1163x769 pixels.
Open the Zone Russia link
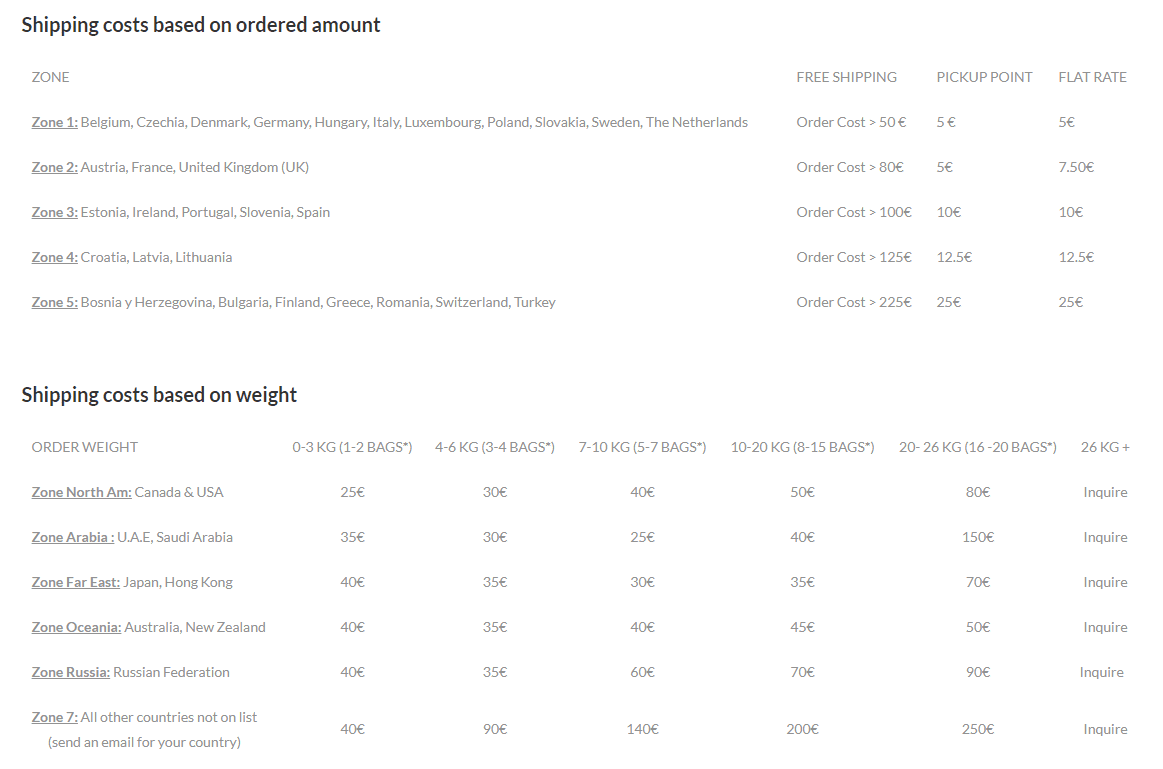(x=70, y=673)
